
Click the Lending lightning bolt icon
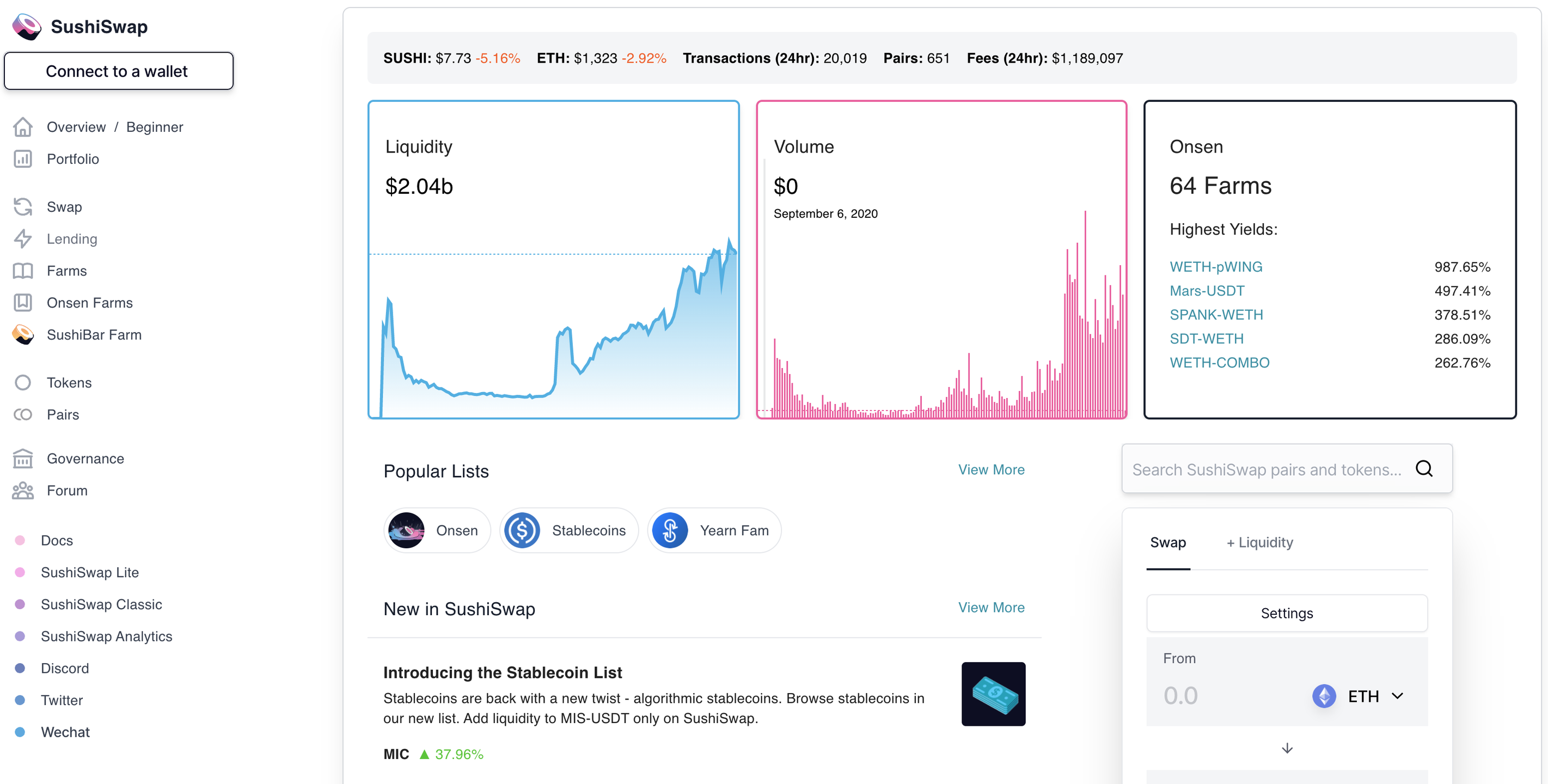(23, 238)
